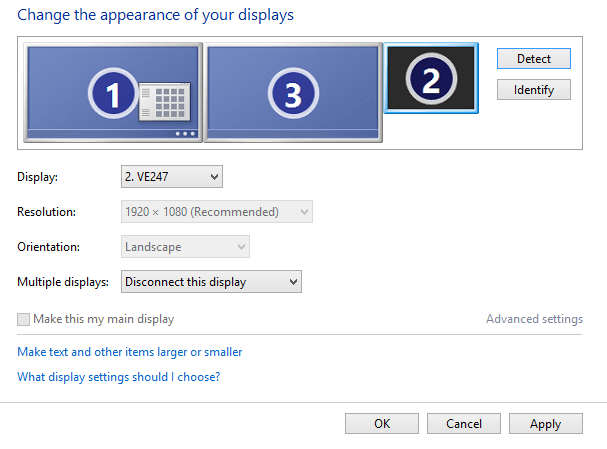Image resolution: width=607 pixels, height=449 pixels.
Task: Open the Orientation dropdown set to Landscape
Action: click(x=185, y=247)
